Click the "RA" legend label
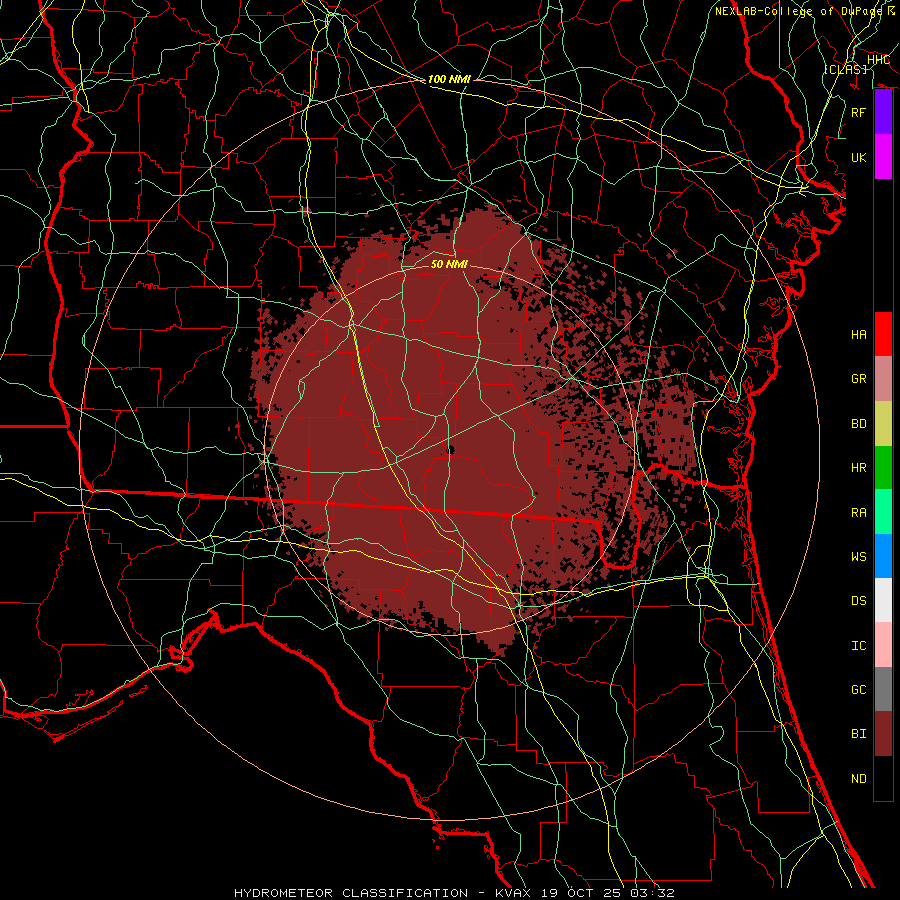The height and width of the screenshot is (900, 900). tap(858, 513)
